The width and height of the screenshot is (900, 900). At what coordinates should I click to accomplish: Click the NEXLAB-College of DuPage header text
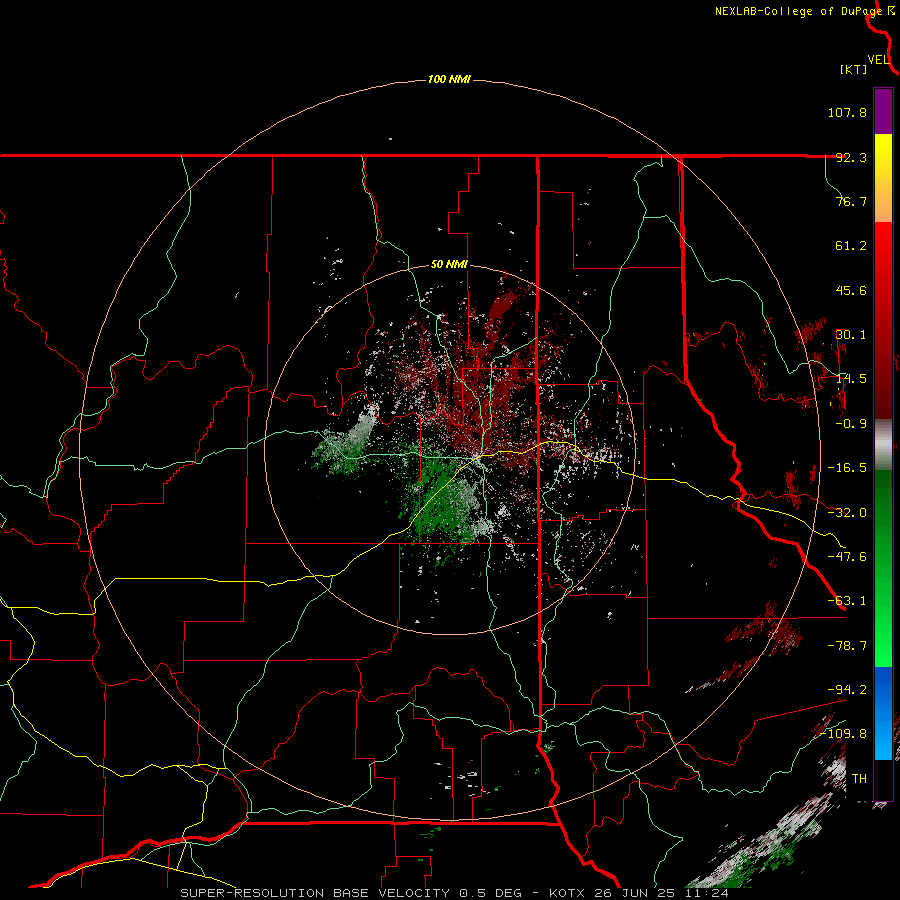[799, 11]
